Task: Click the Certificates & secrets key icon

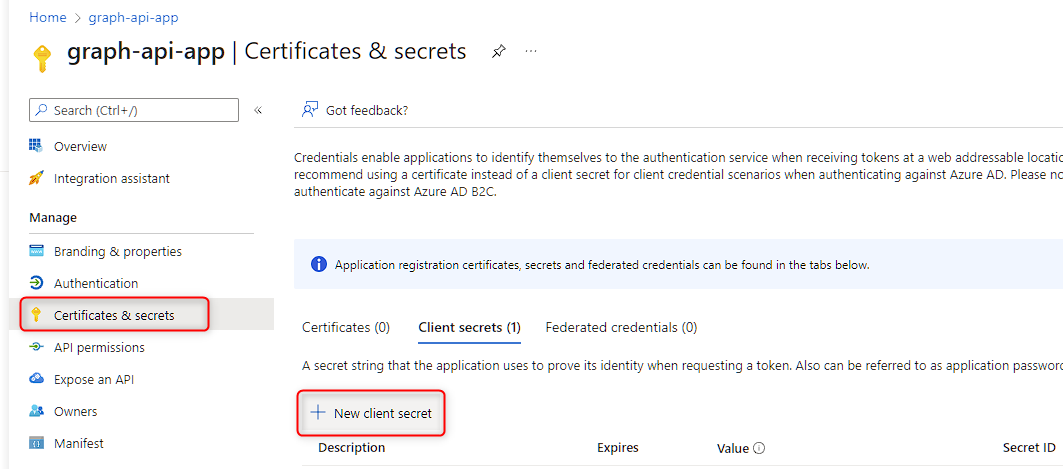Action: click(x=36, y=315)
